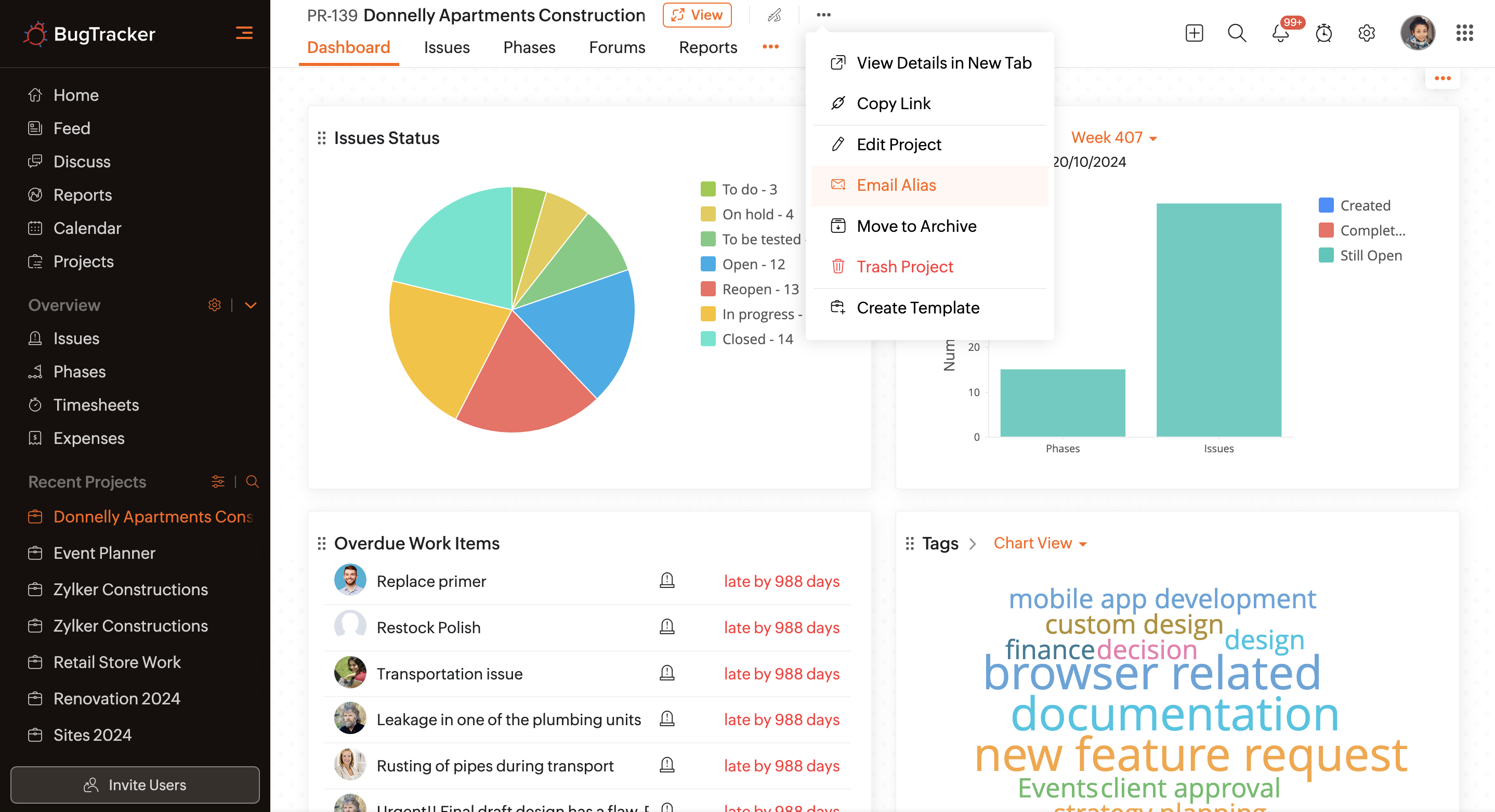Open the Chart View dropdown

(x=1040, y=543)
